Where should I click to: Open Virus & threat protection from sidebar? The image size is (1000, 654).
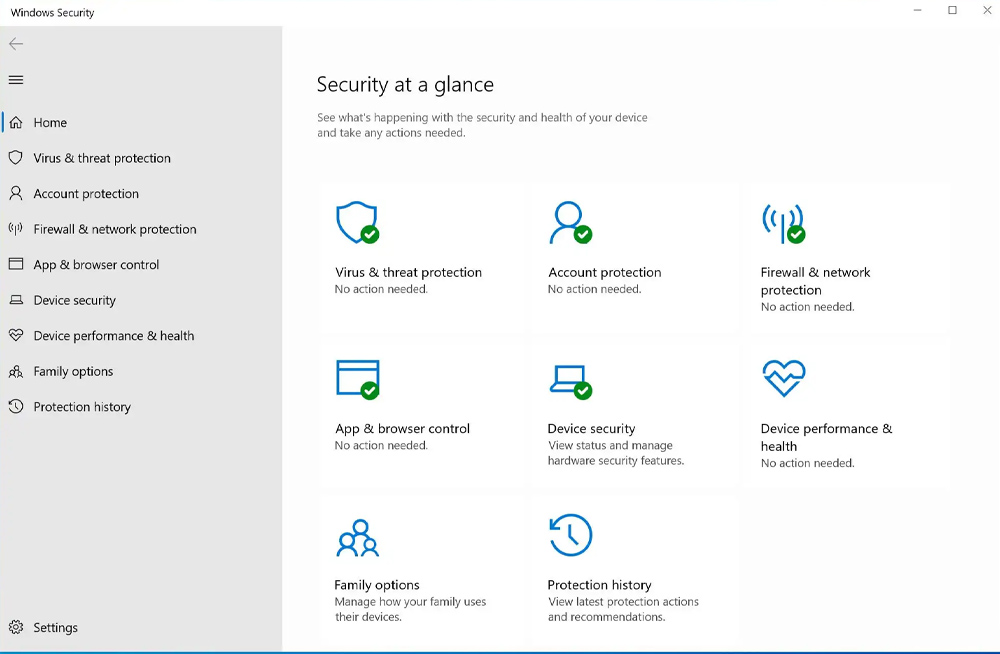coord(102,158)
